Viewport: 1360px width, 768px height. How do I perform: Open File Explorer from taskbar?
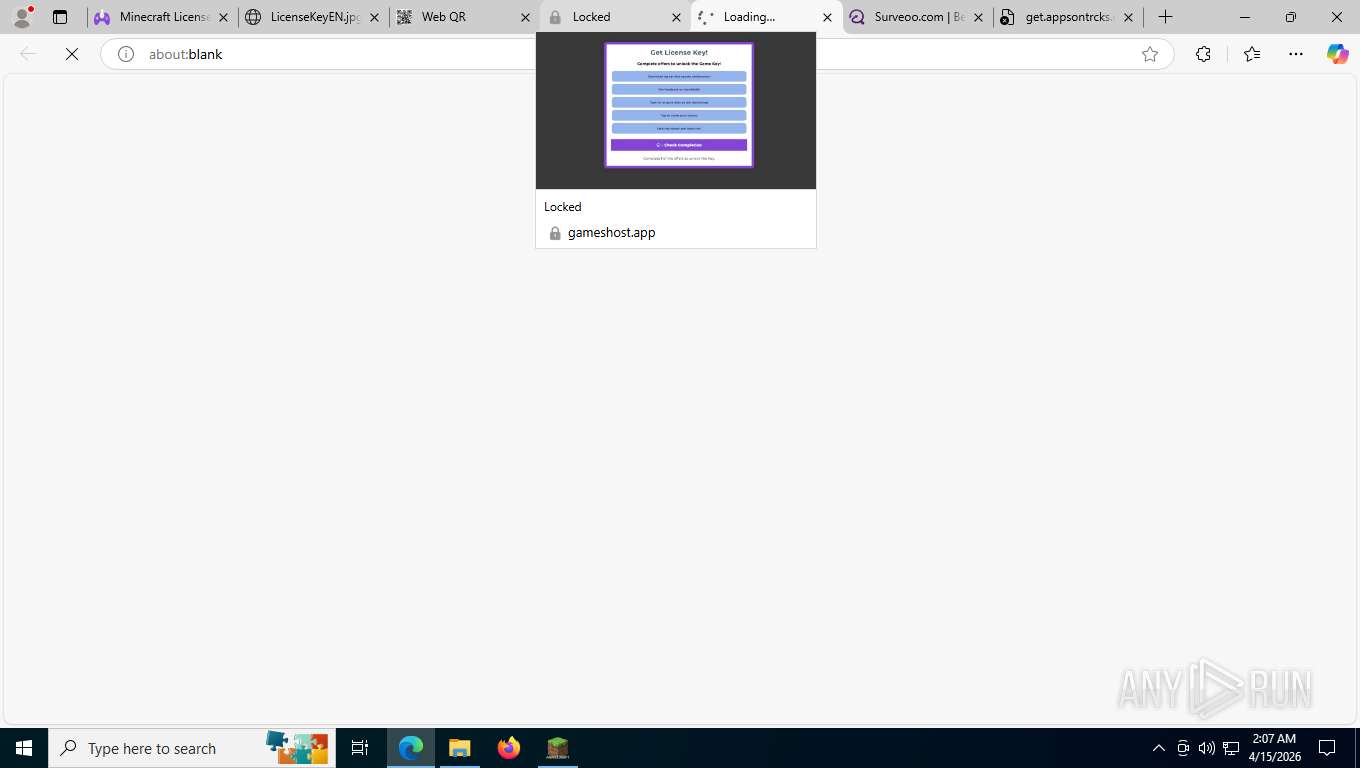(x=459, y=748)
